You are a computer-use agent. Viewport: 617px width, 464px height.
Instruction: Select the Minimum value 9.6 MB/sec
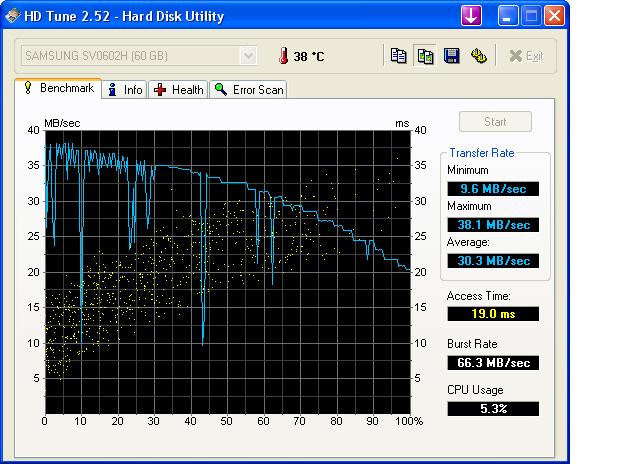[493, 189]
